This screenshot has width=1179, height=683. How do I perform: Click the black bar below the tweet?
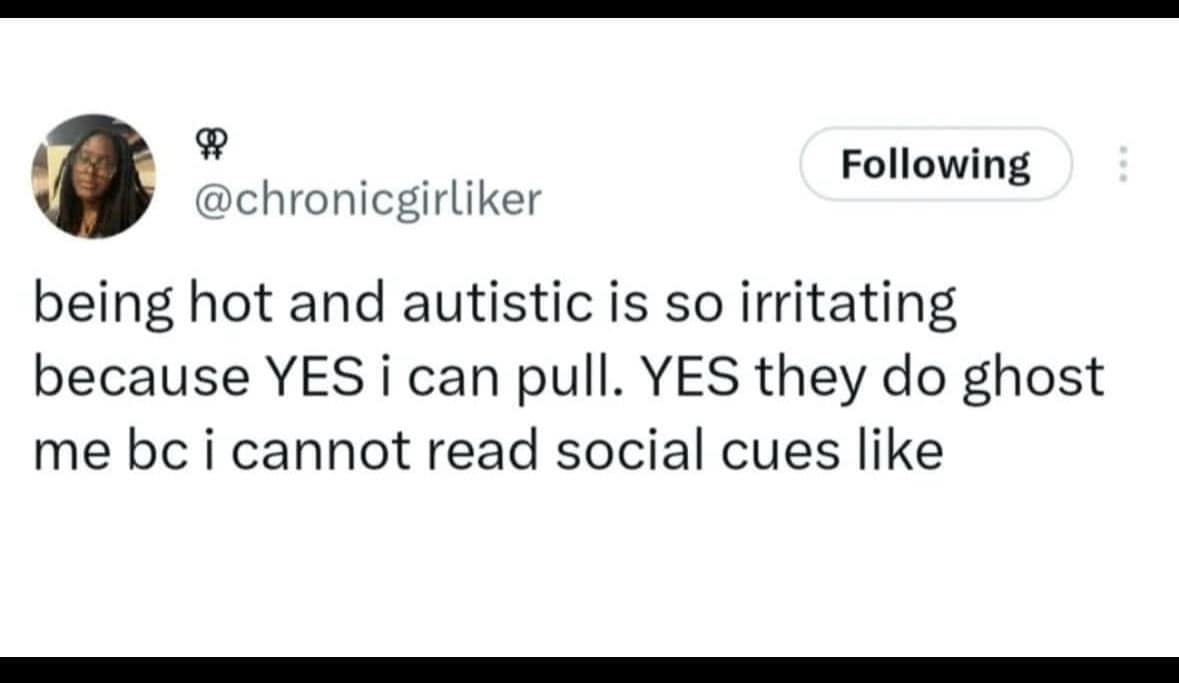click(x=589, y=670)
